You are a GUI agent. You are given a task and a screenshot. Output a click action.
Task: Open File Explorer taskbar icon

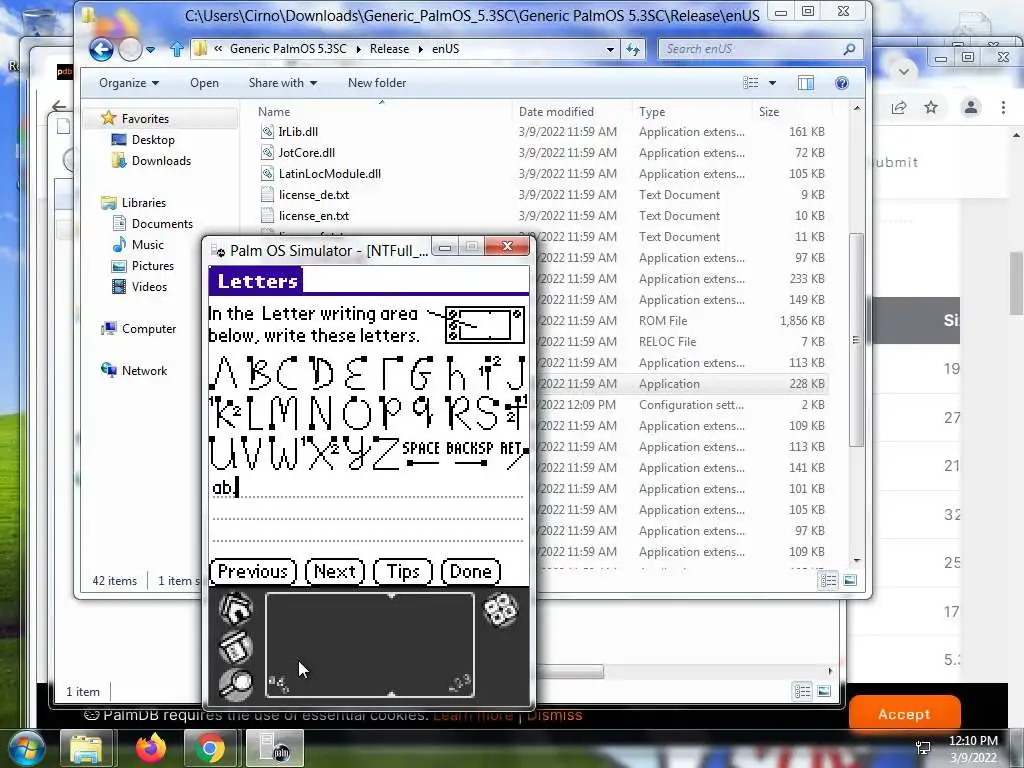pos(86,748)
